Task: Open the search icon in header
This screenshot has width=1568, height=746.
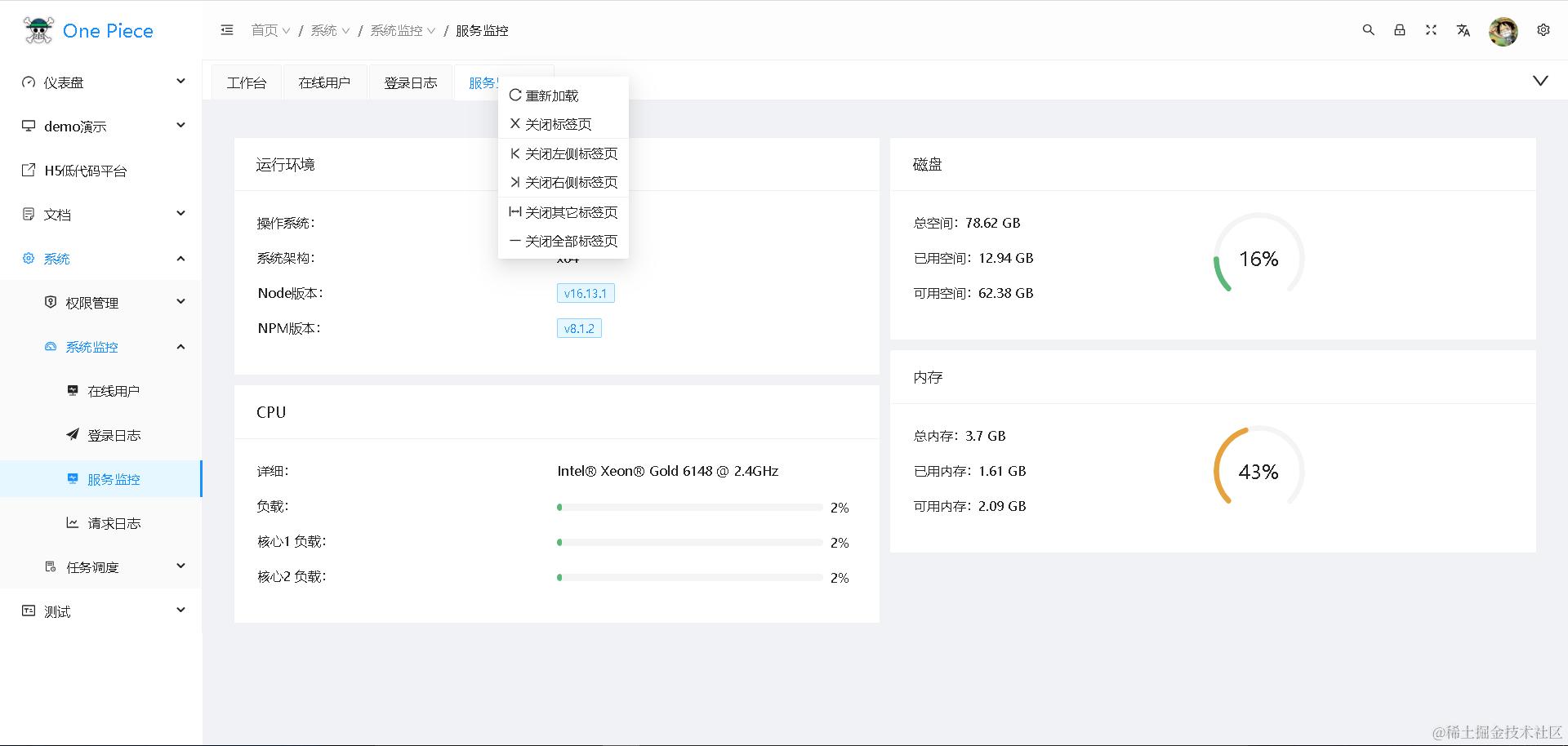Action: (1369, 30)
